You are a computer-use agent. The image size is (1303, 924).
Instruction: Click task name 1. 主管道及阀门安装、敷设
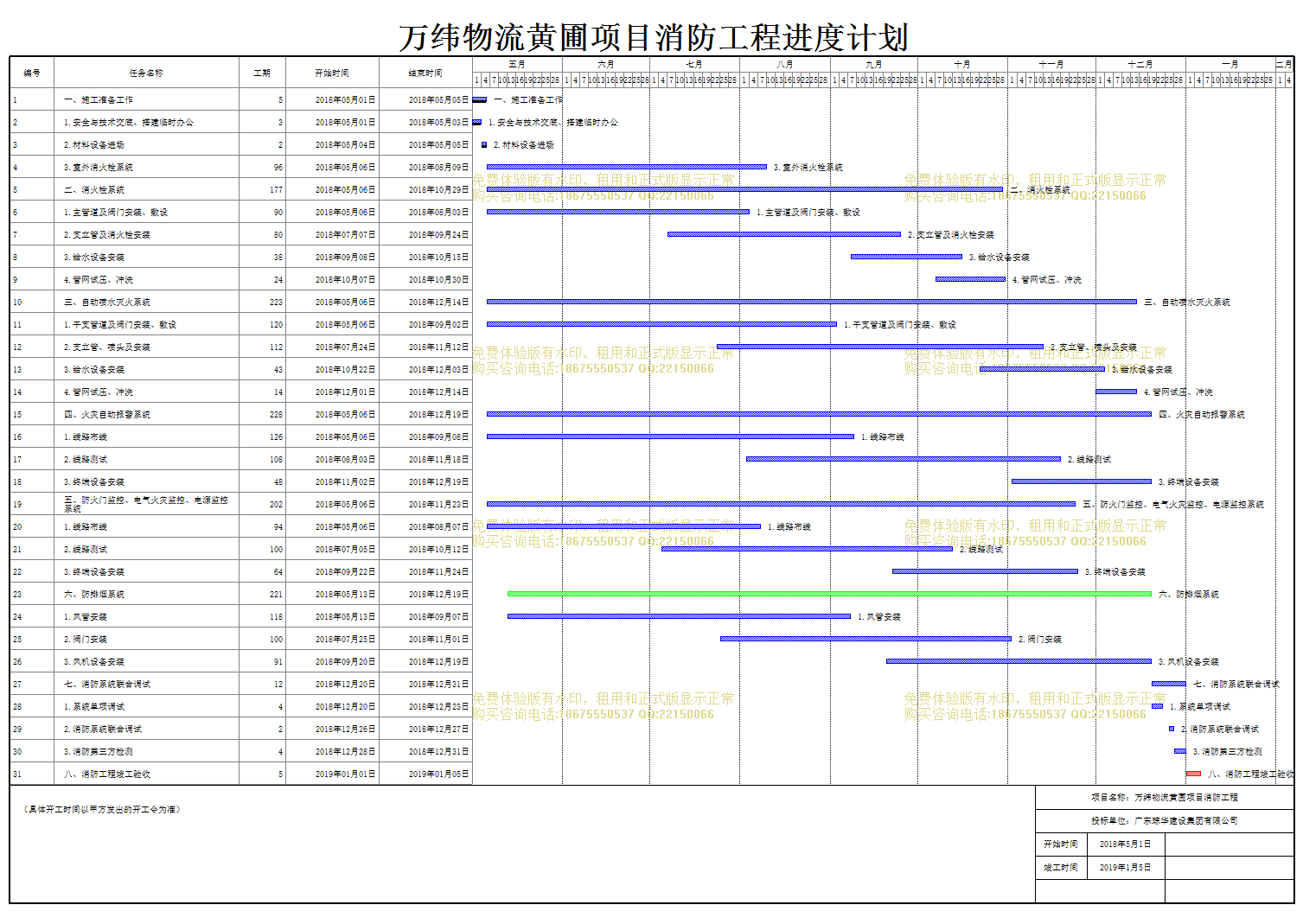click(116, 213)
